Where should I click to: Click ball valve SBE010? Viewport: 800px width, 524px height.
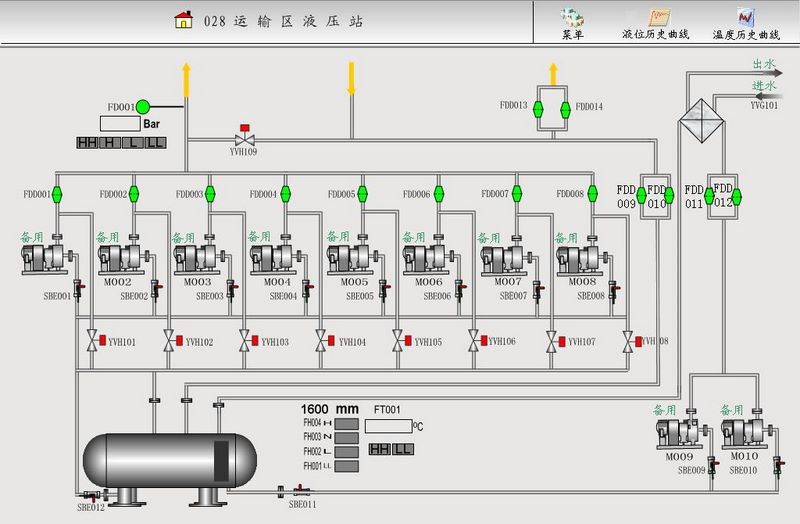[x=778, y=465]
